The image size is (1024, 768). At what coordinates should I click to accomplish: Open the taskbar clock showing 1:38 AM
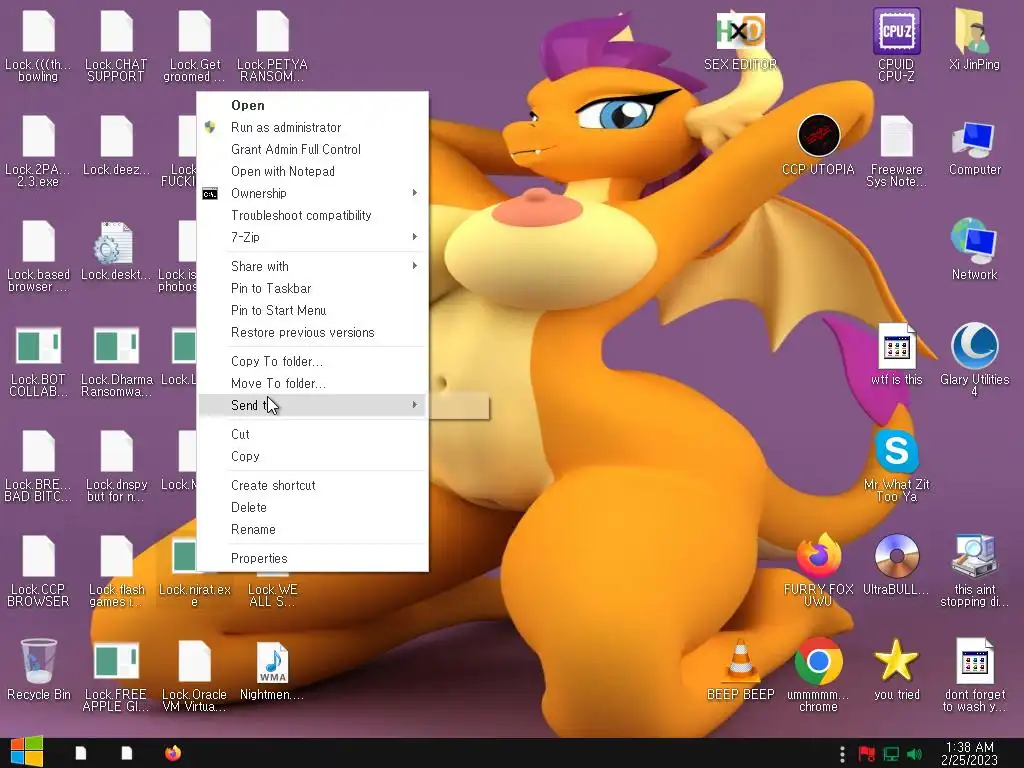tap(969, 754)
